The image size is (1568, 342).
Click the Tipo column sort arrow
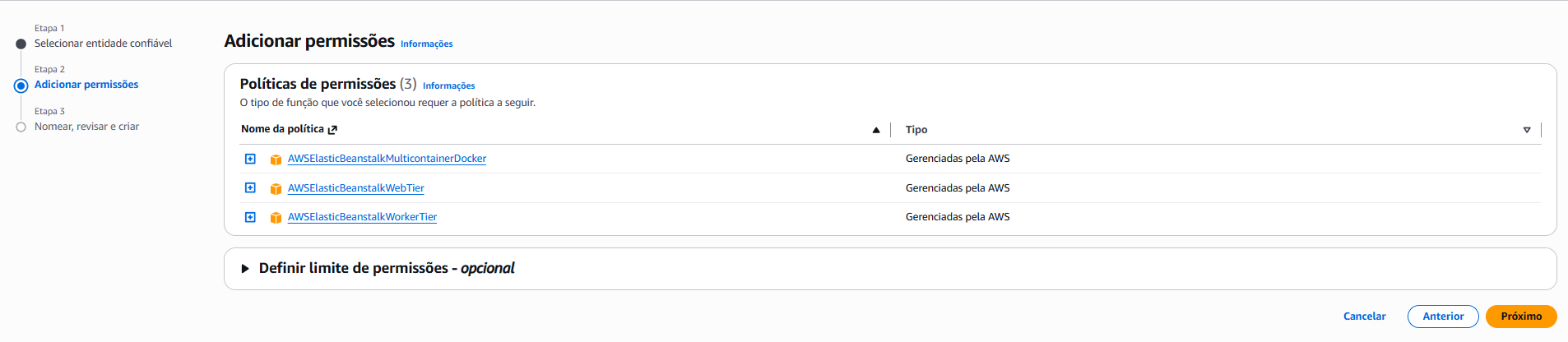1527,130
